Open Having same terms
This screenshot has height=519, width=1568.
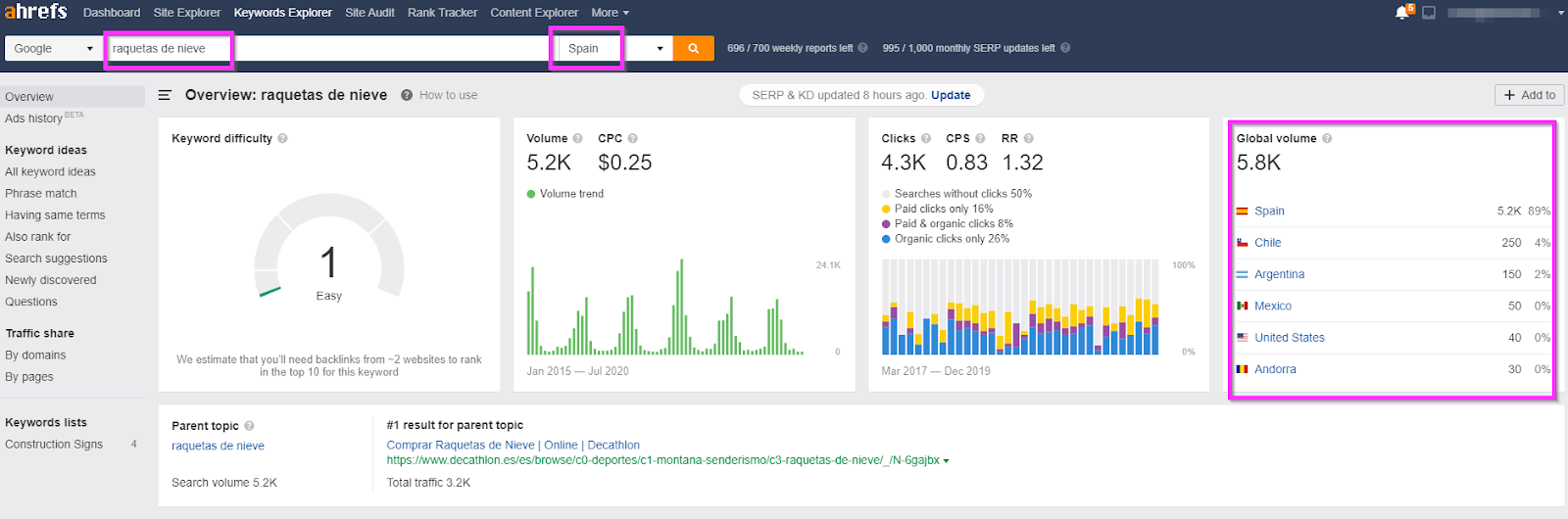55,215
